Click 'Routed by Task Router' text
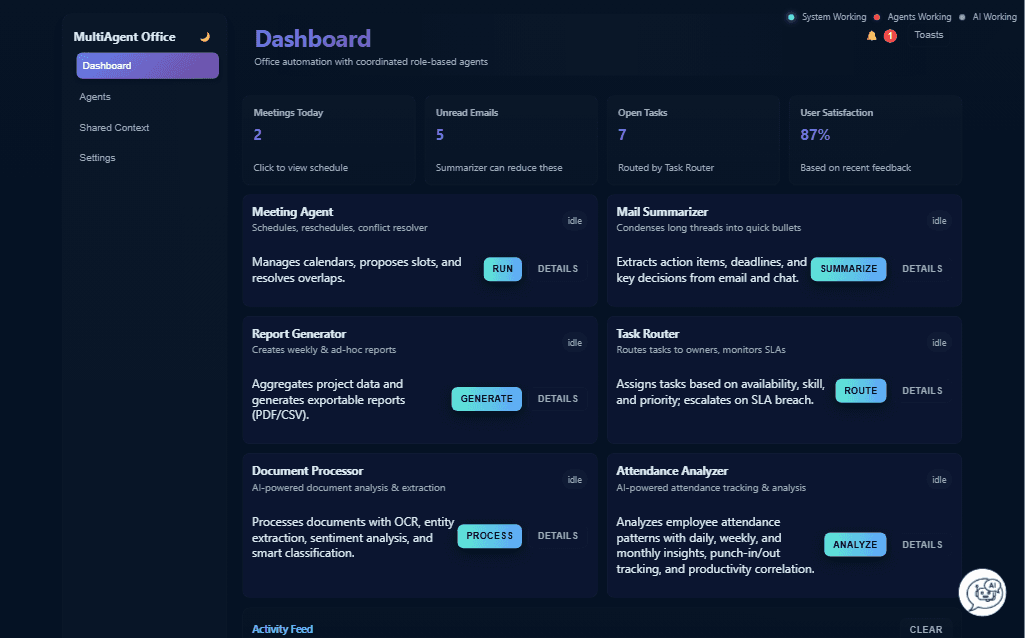The image size is (1025, 638). (666, 168)
